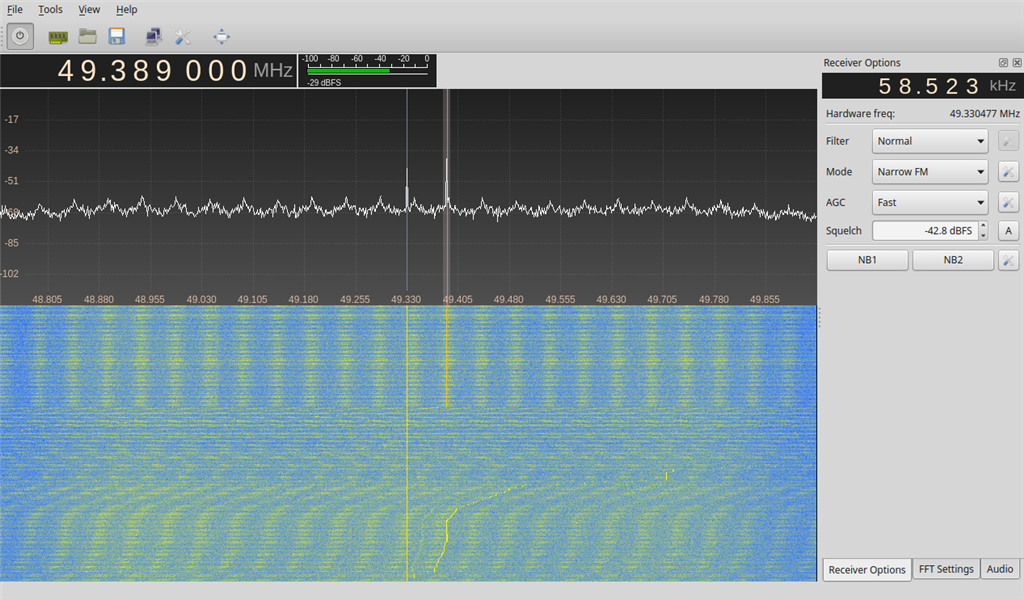Switch to the FFT Settings tab

click(x=945, y=569)
